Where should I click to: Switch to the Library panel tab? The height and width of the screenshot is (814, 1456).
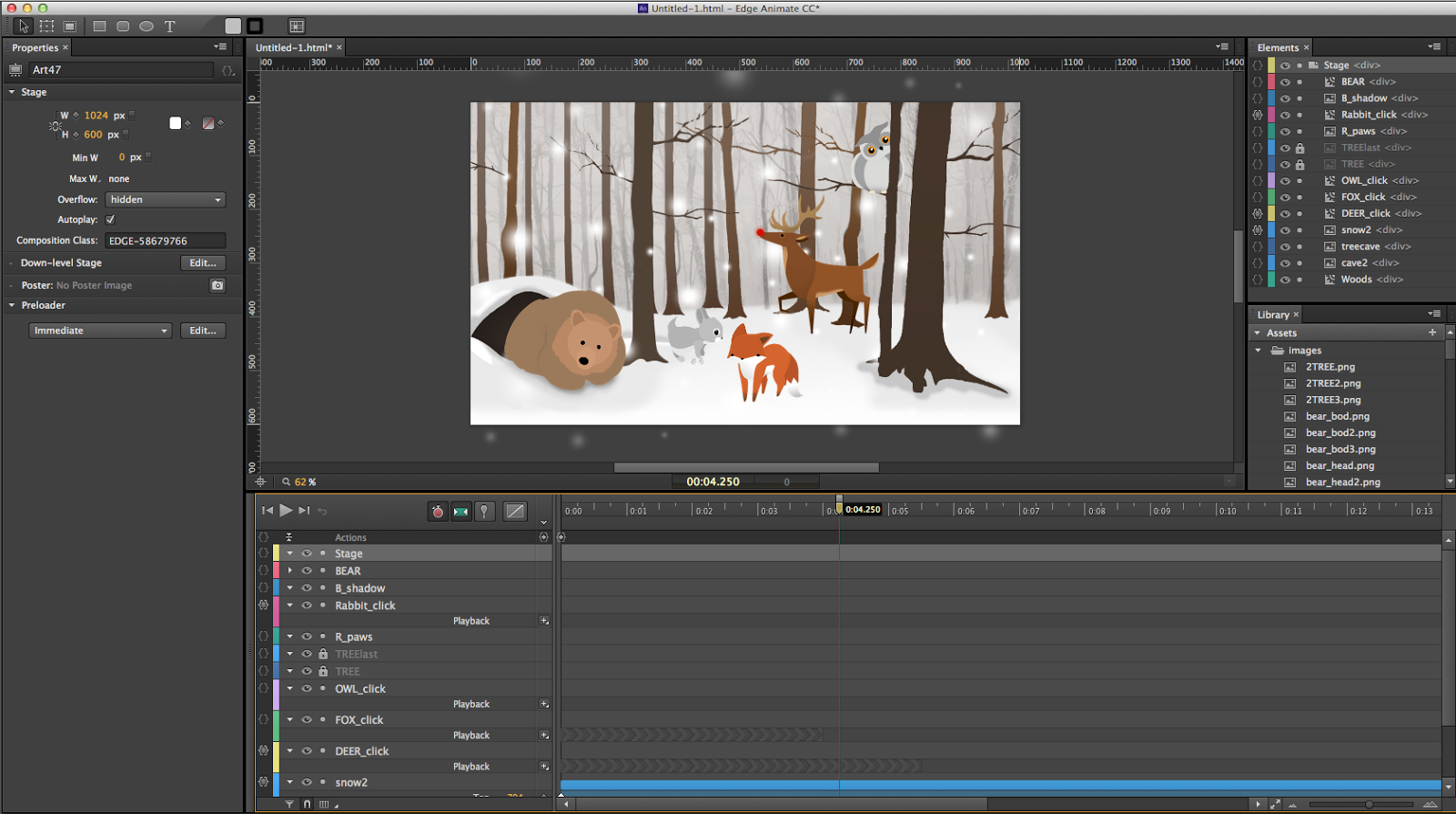(1273, 314)
